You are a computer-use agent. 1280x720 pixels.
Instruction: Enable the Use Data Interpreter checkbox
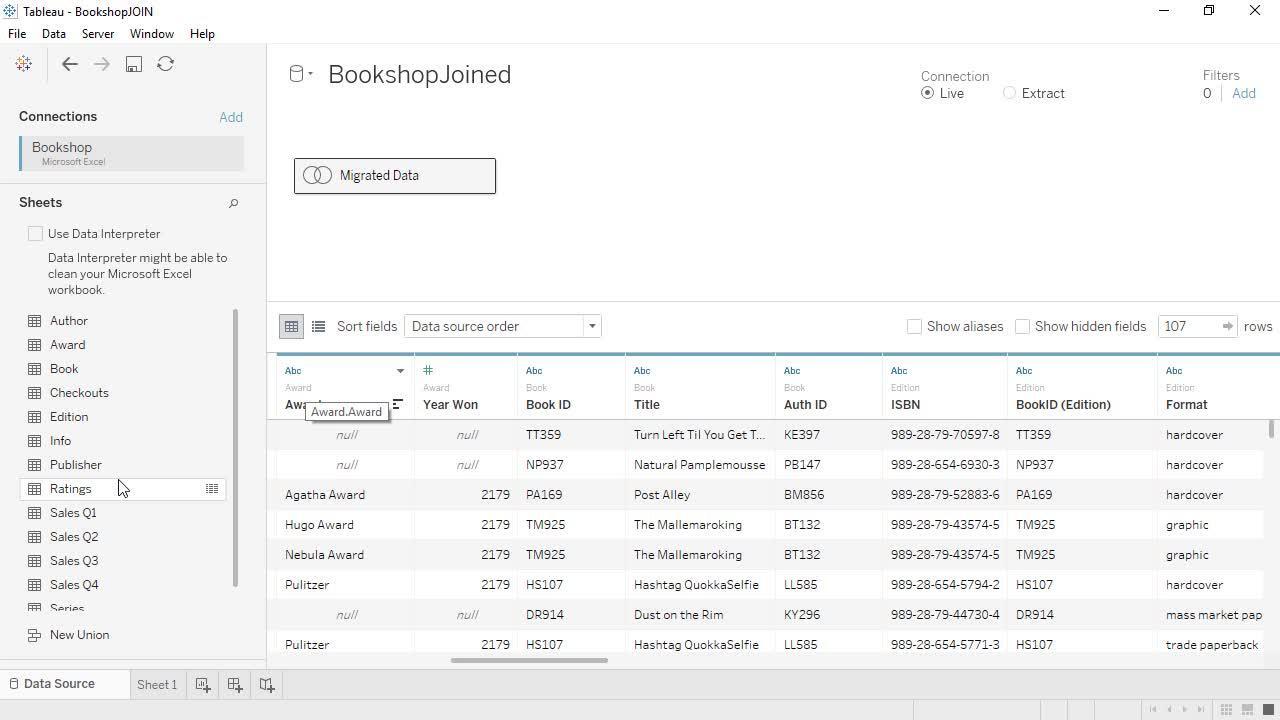(x=36, y=234)
